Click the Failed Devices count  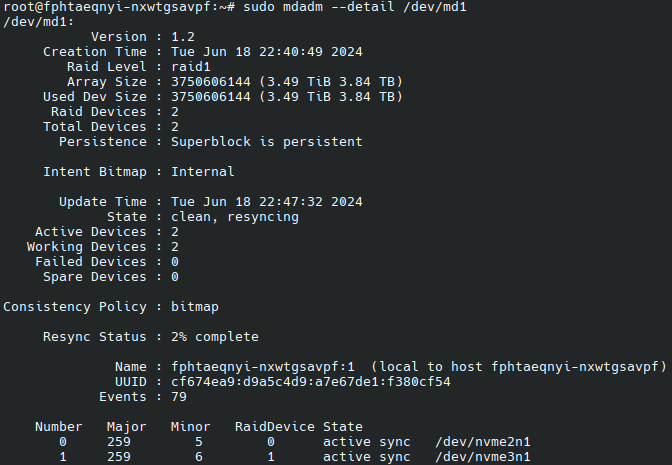(x=175, y=262)
